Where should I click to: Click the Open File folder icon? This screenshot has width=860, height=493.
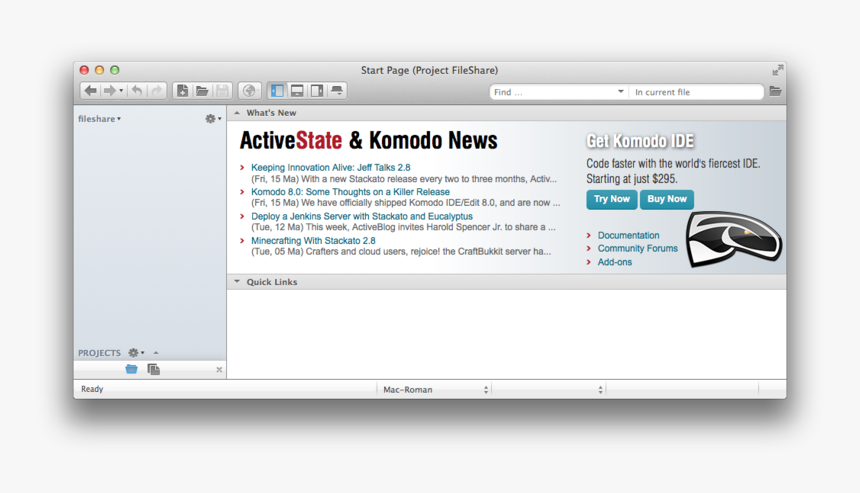coord(202,91)
